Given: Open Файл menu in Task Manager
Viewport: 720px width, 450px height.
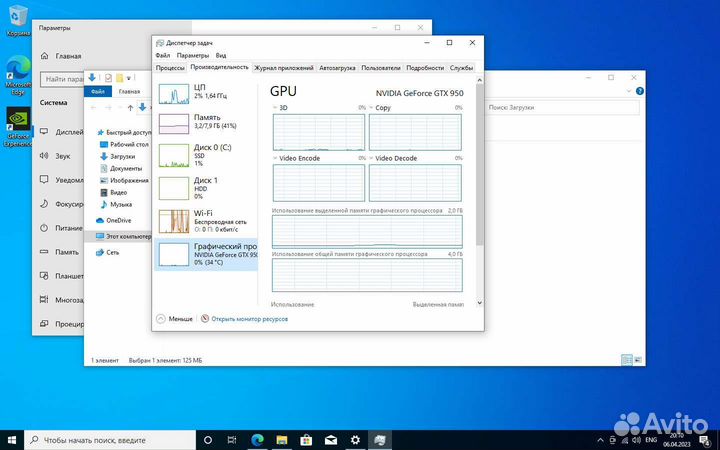Looking at the screenshot, I should tap(163, 55).
